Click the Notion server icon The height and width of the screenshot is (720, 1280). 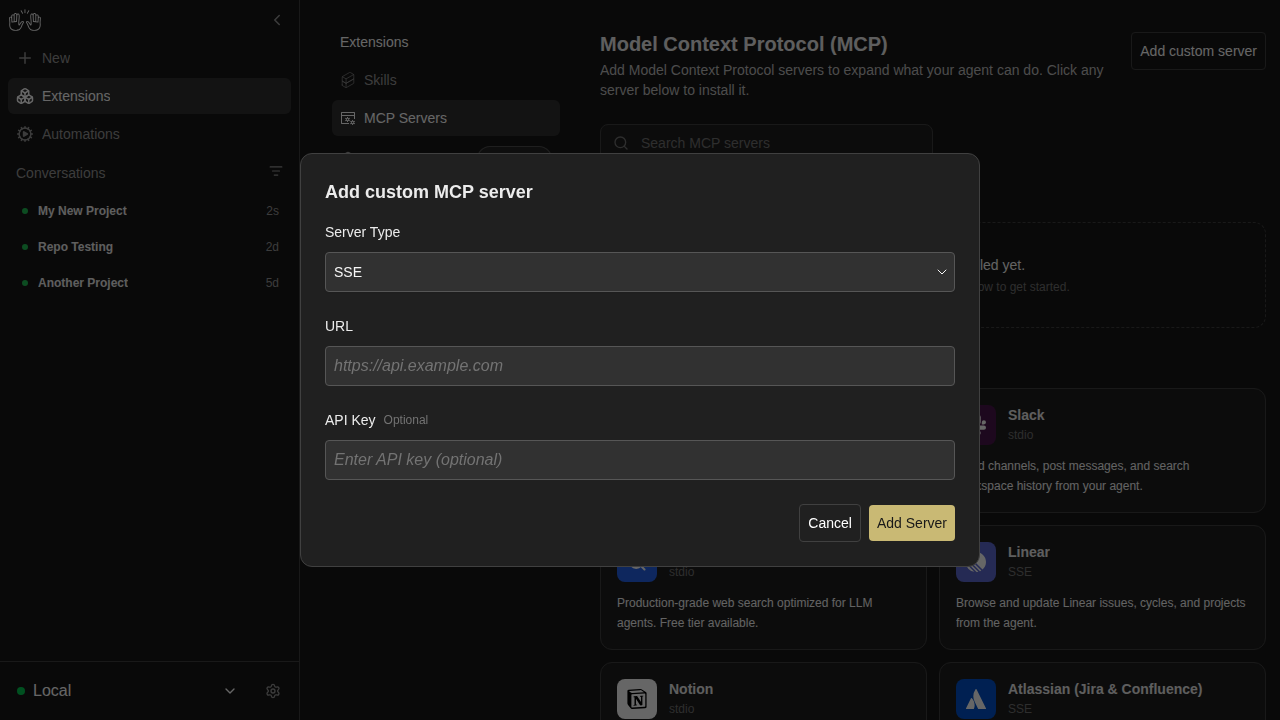pos(637,699)
